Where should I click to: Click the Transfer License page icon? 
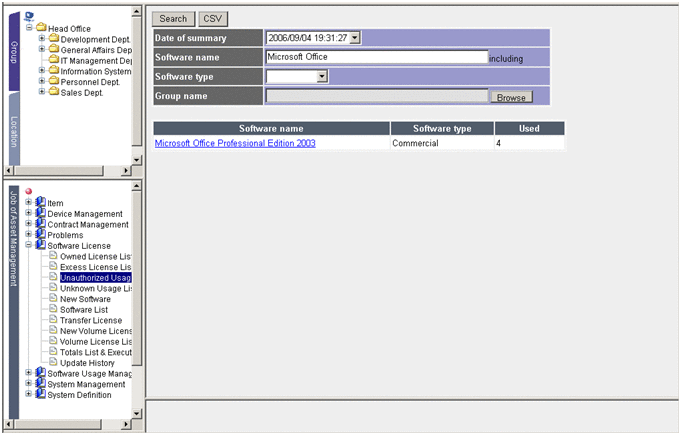tap(53, 319)
